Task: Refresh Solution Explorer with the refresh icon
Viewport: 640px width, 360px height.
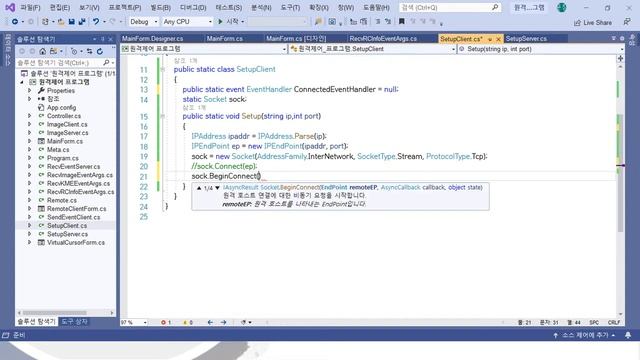Action: click(100, 51)
